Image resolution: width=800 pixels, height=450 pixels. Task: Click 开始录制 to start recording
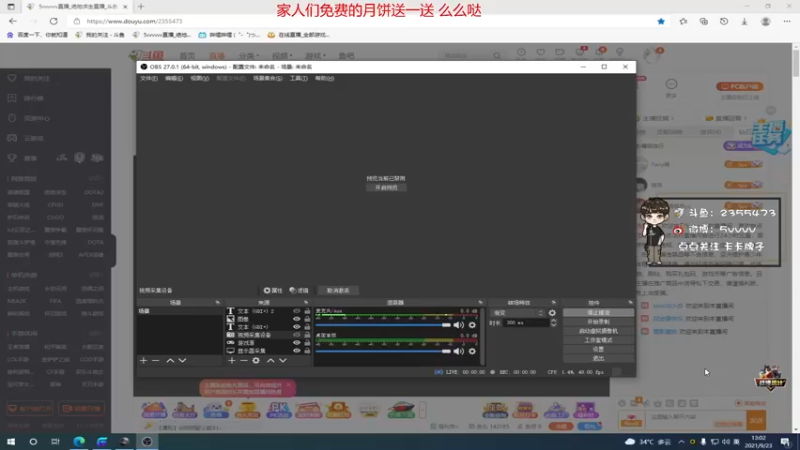pos(598,322)
